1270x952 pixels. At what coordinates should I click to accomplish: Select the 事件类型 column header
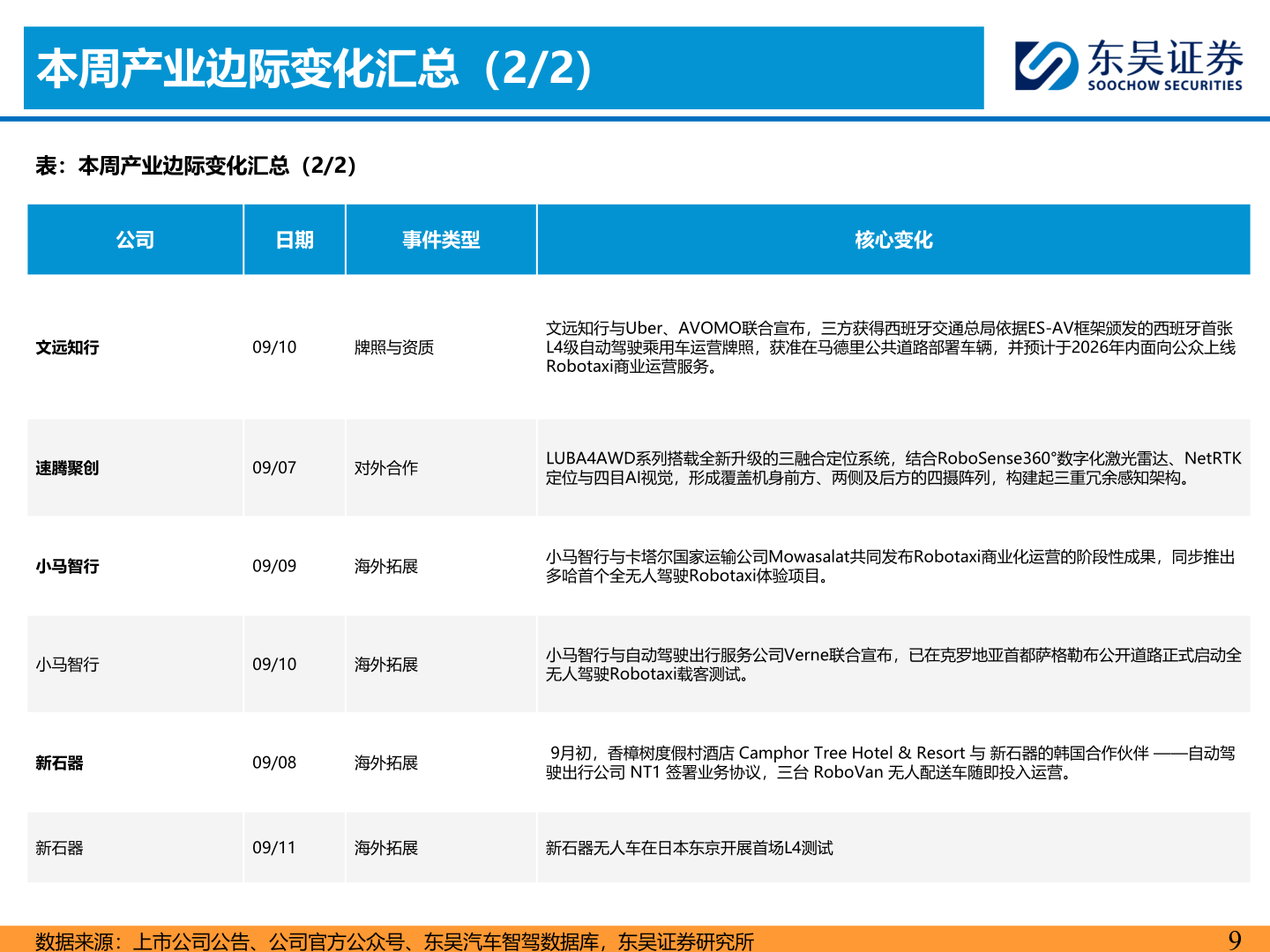pyautogui.click(x=441, y=240)
